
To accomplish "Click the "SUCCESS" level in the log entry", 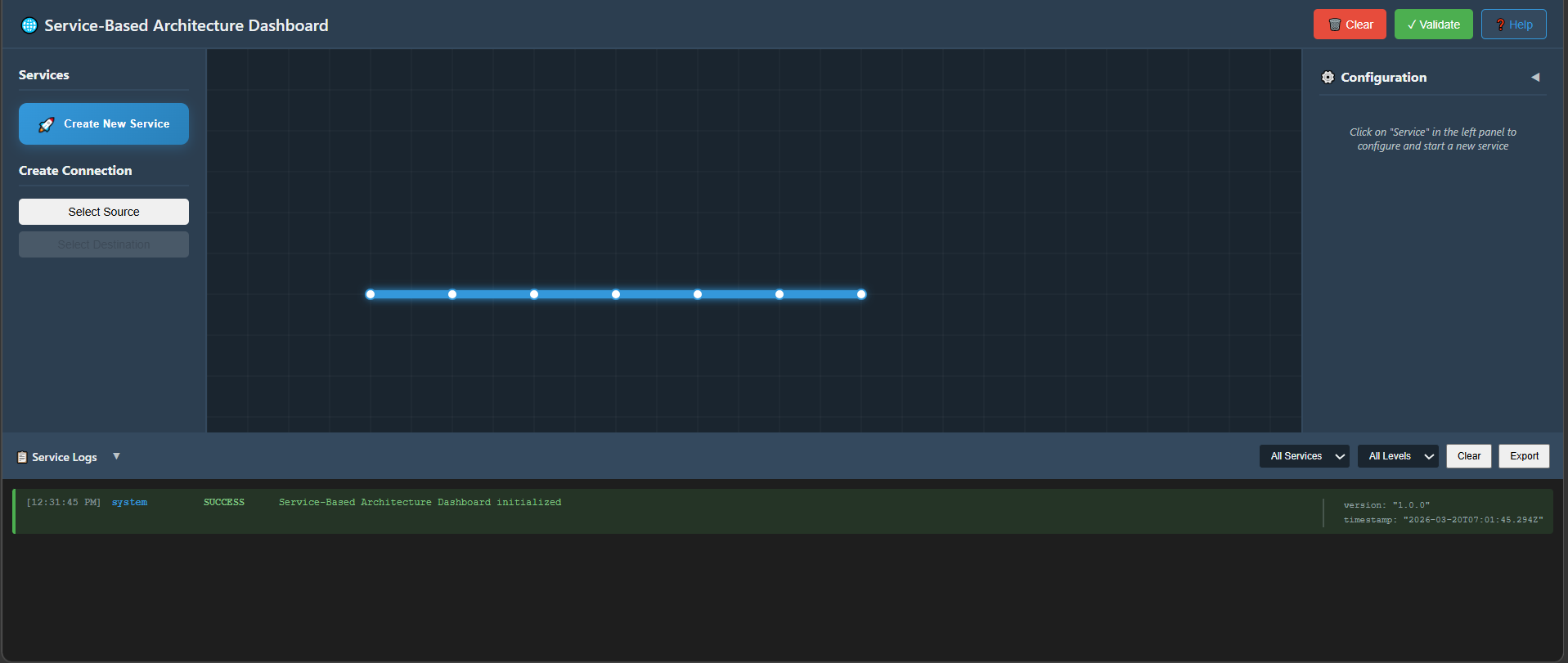I will 224,502.
